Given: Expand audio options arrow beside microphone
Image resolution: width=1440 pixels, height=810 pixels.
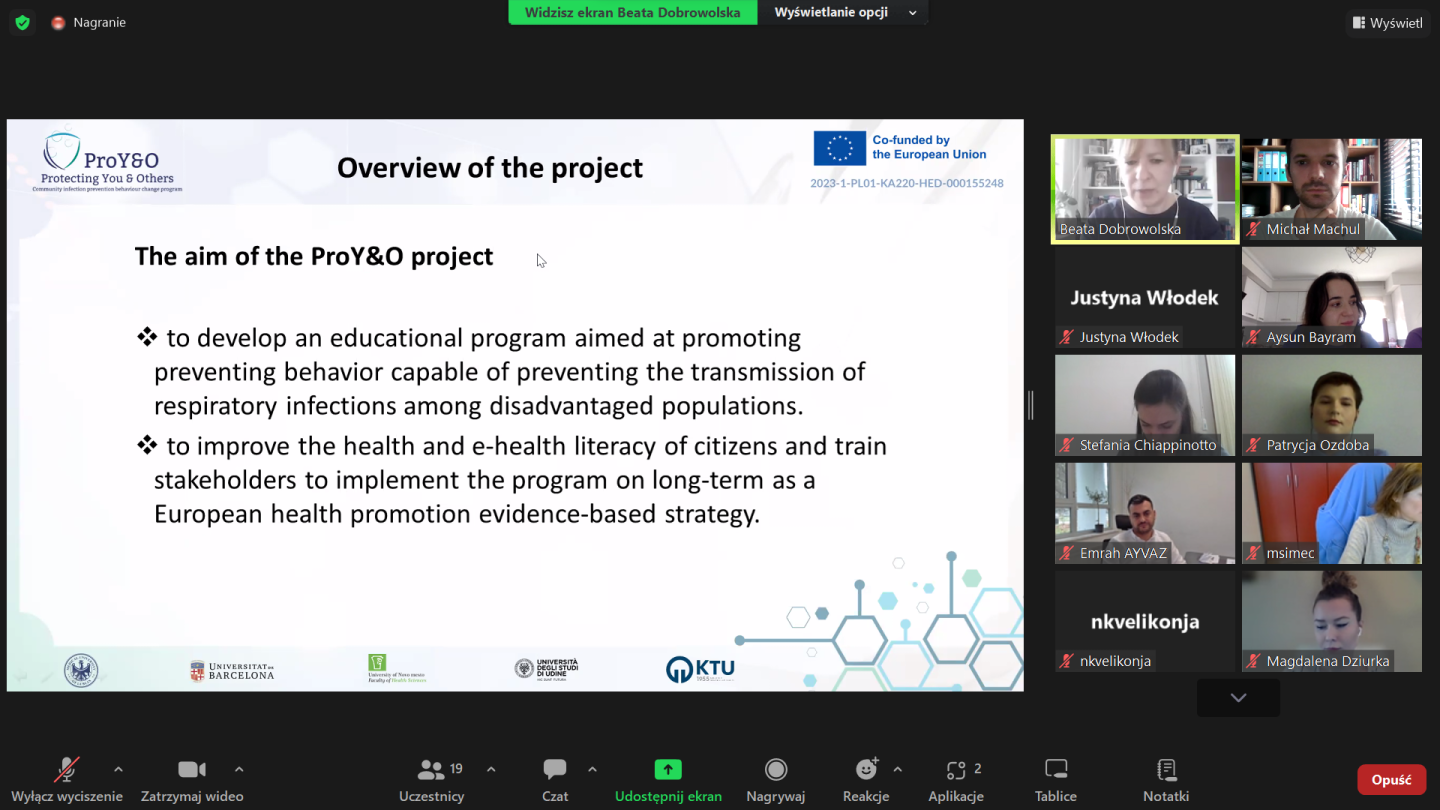Looking at the screenshot, I should (x=118, y=769).
